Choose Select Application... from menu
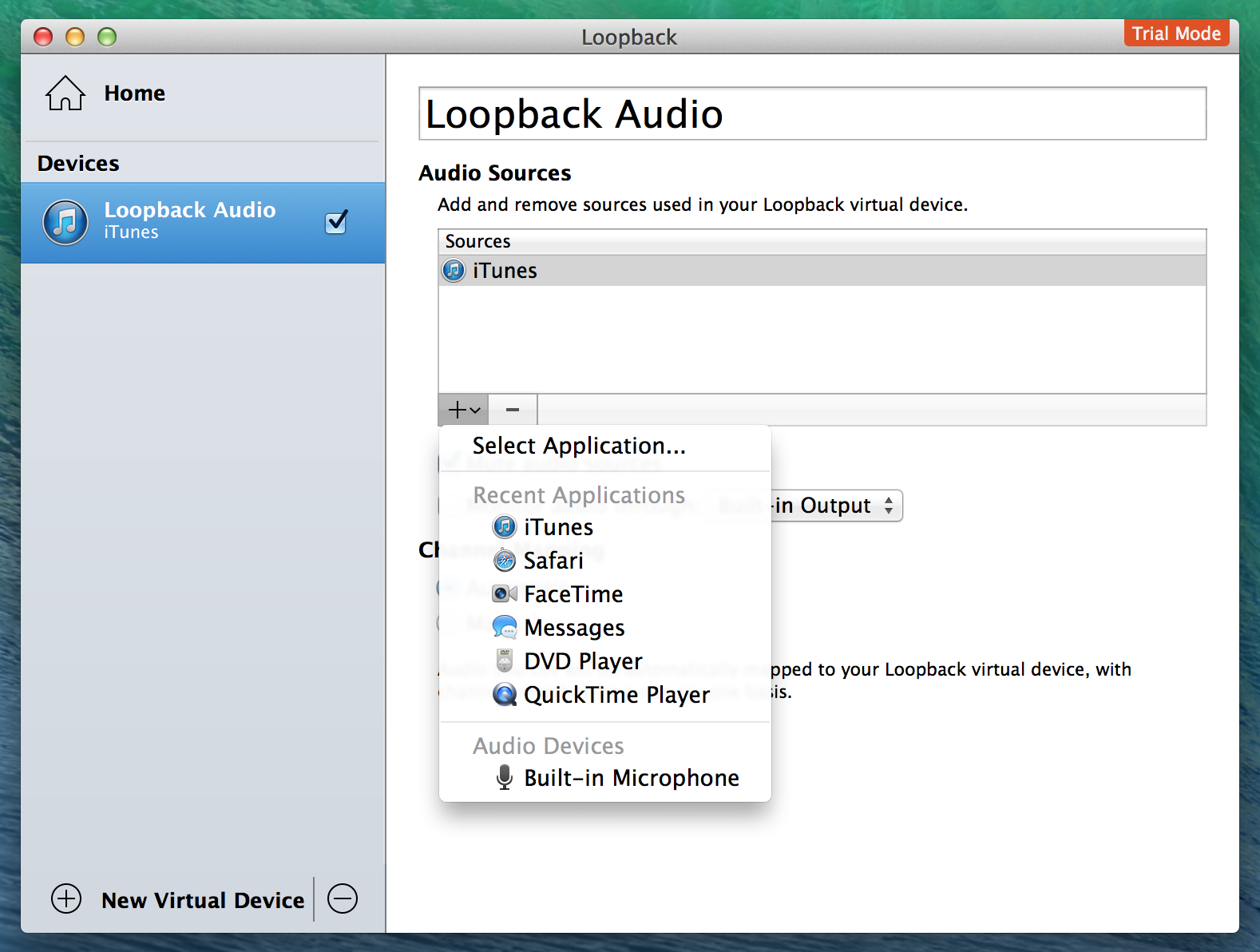Viewport: 1260px width, 952px height. (x=605, y=446)
